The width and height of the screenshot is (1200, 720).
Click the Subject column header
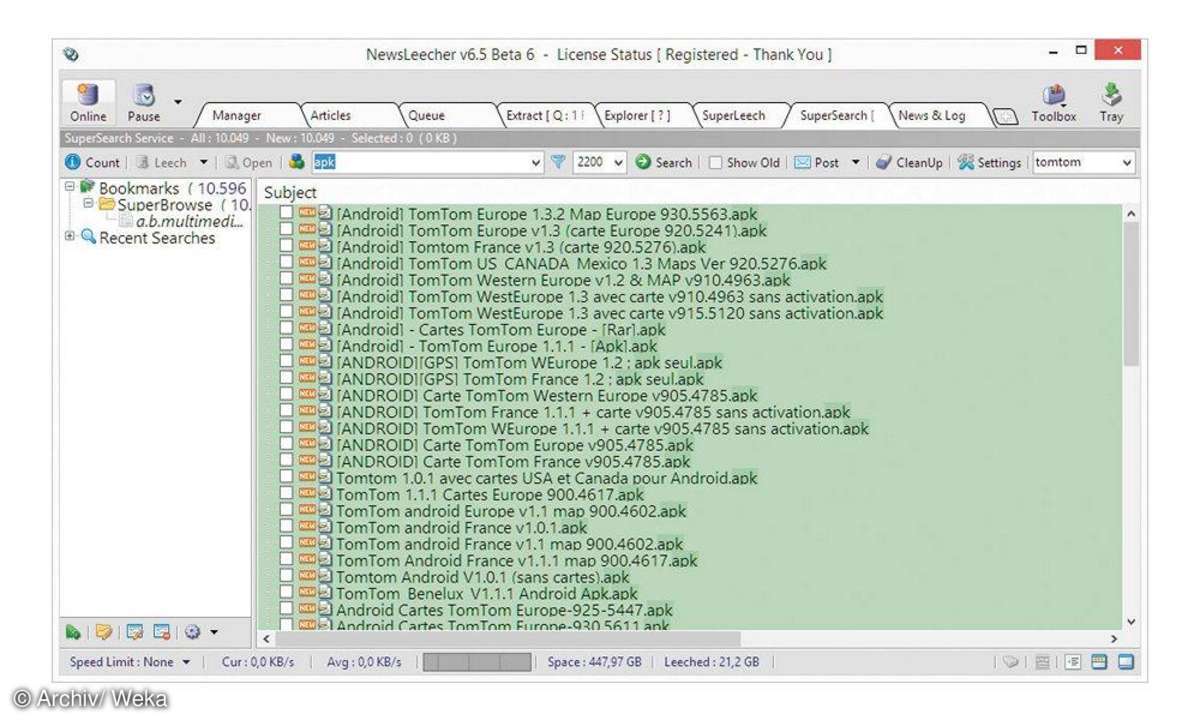pos(291,192)
